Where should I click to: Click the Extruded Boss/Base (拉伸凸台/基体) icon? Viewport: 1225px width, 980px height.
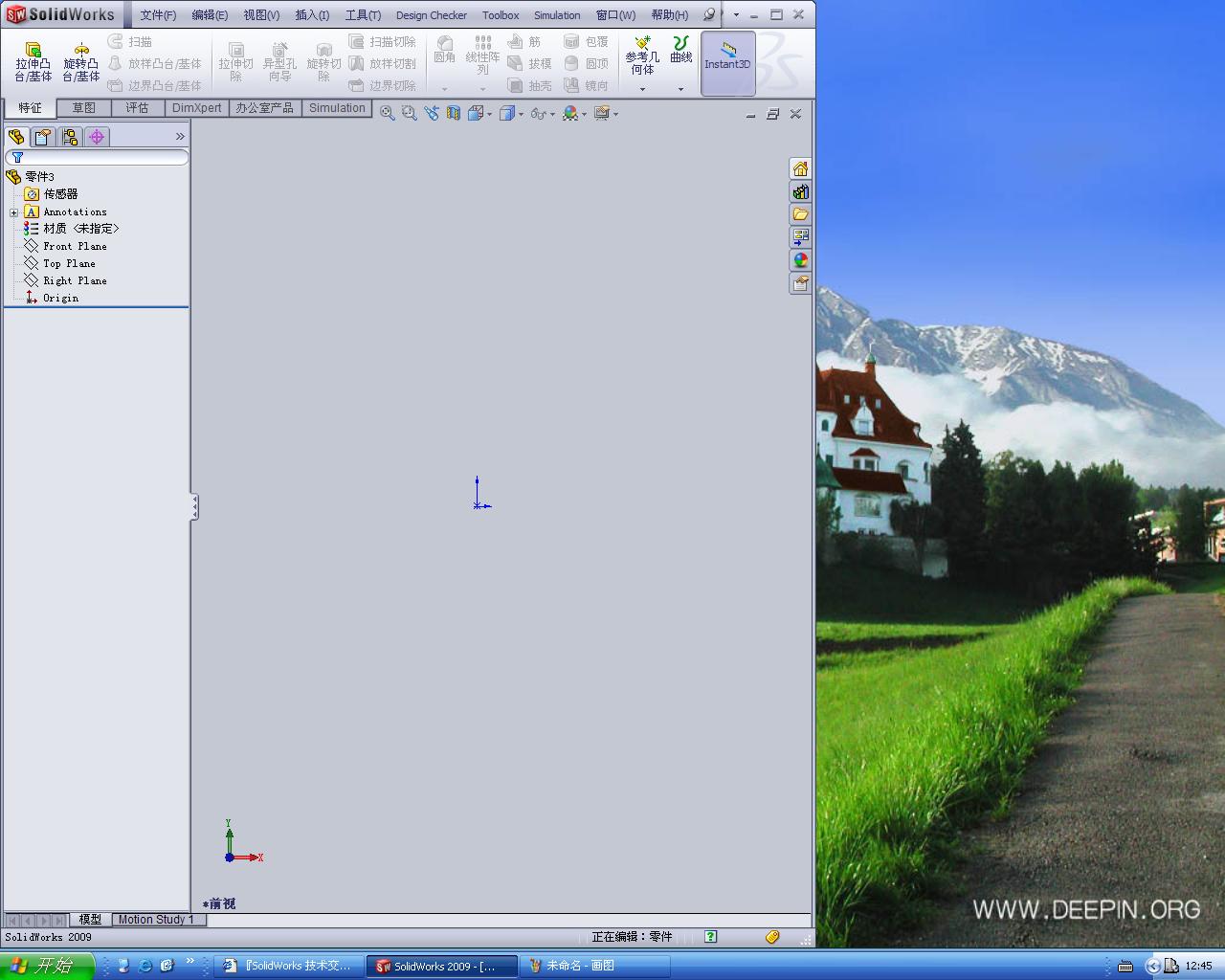33,62
